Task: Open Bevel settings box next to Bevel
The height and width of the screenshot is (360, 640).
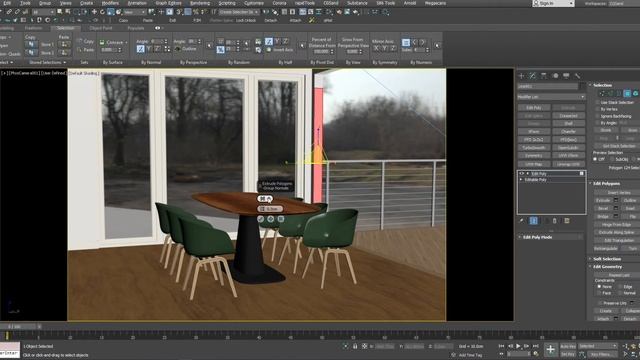Action: click(x=616, y=208)
